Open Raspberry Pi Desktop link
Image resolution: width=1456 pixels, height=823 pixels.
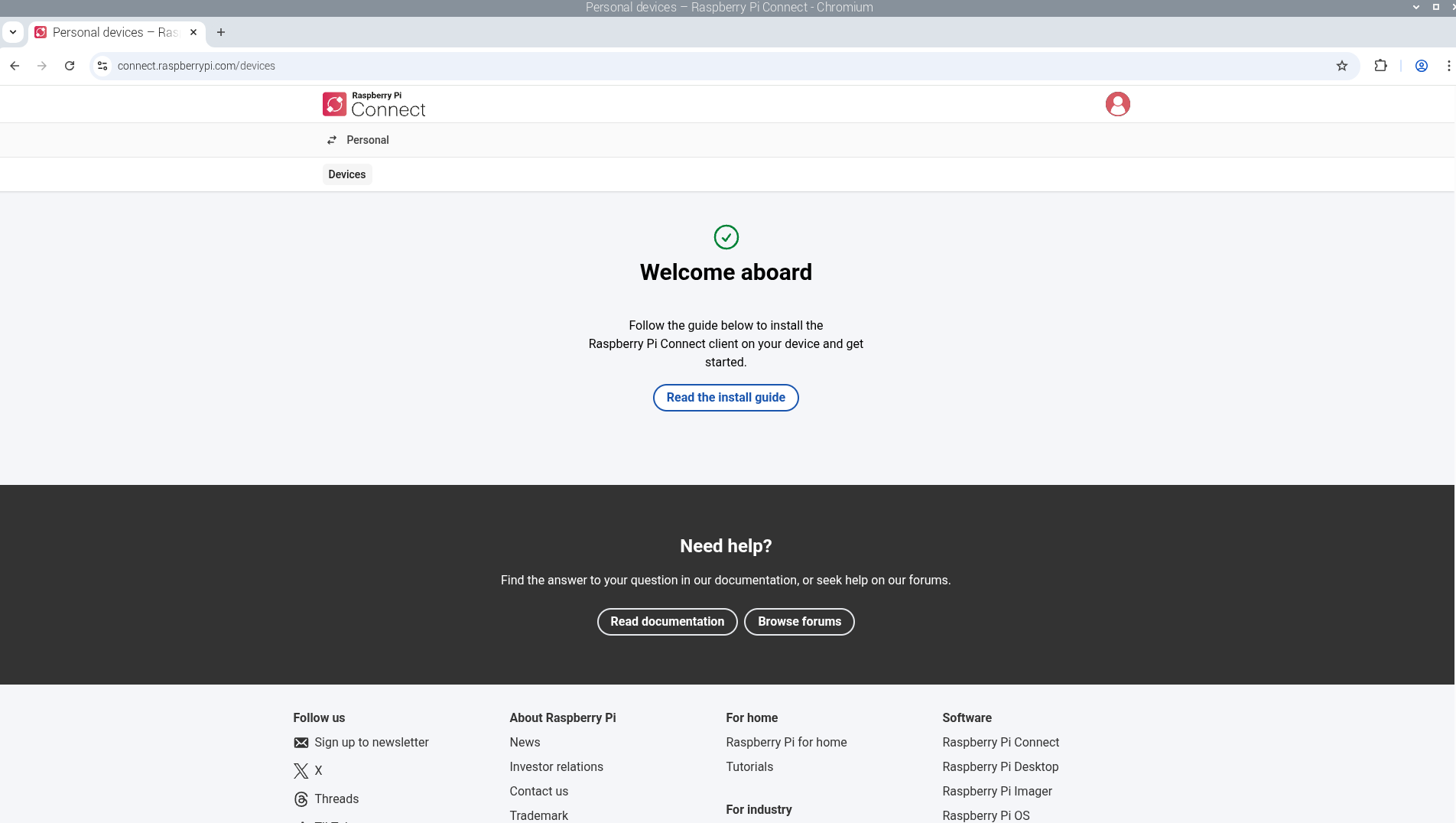1000,767
